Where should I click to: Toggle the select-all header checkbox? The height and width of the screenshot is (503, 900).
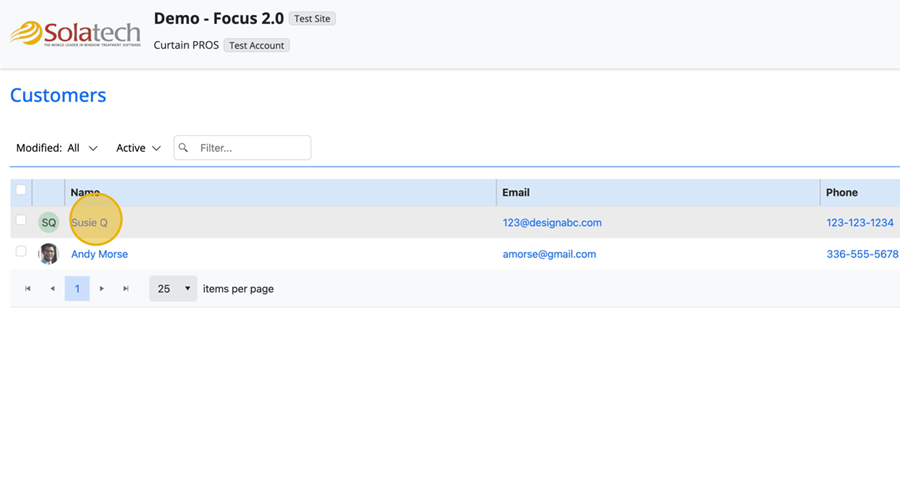click(21, 190)
